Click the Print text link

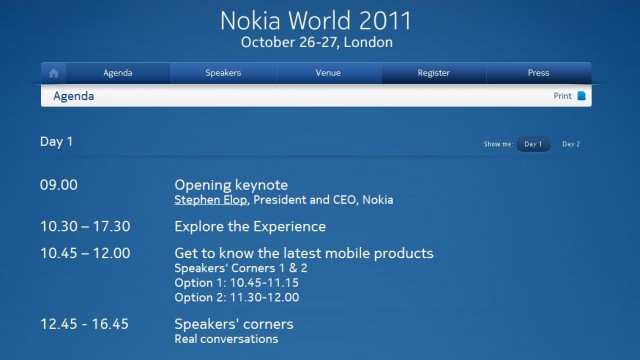point(562,96)
